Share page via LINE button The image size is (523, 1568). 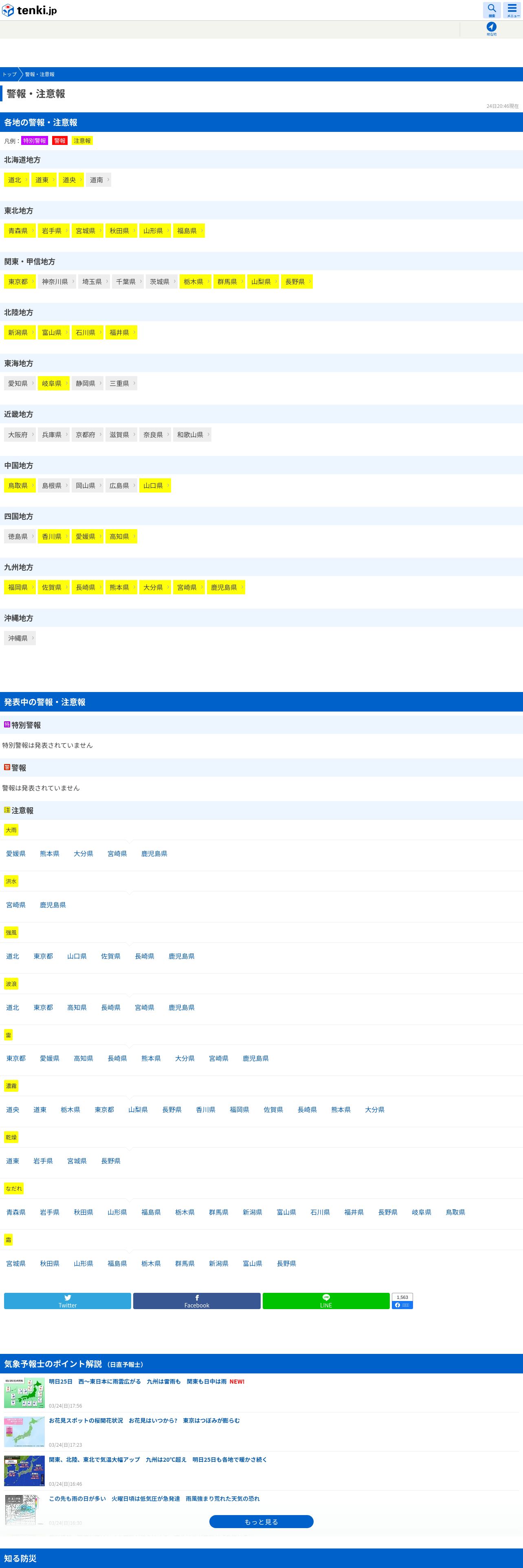tap(326, 1301)
